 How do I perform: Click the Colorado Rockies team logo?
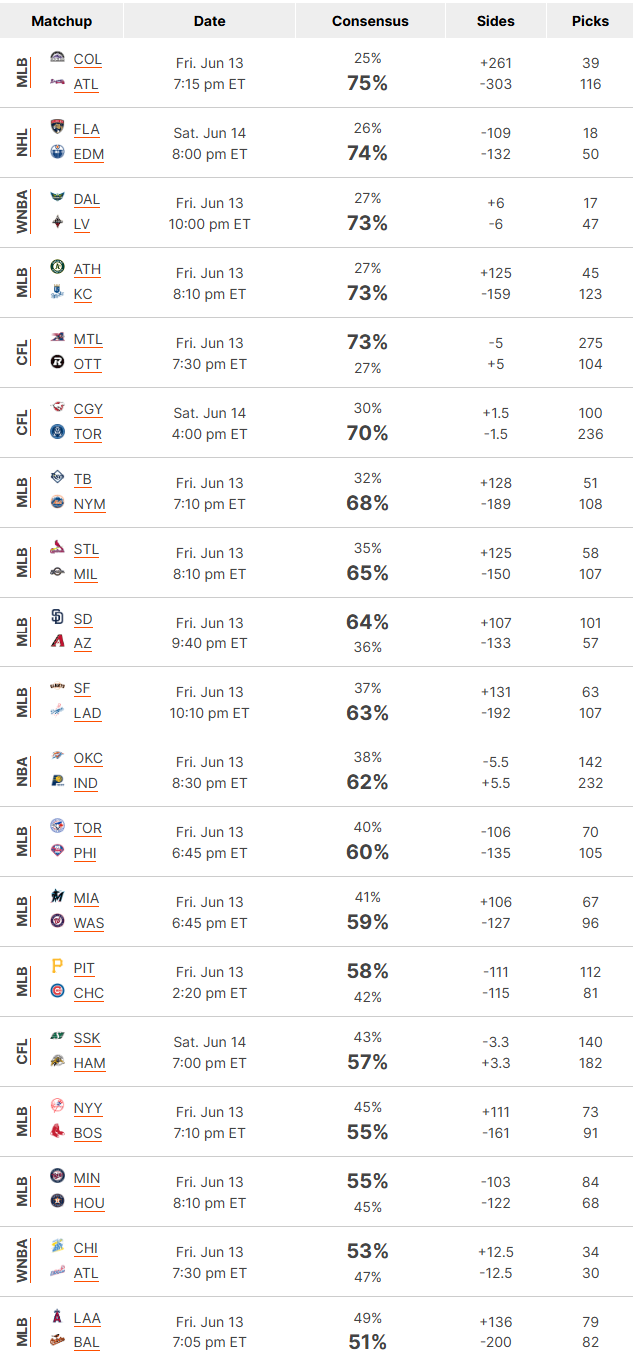[x=57, y=59]
